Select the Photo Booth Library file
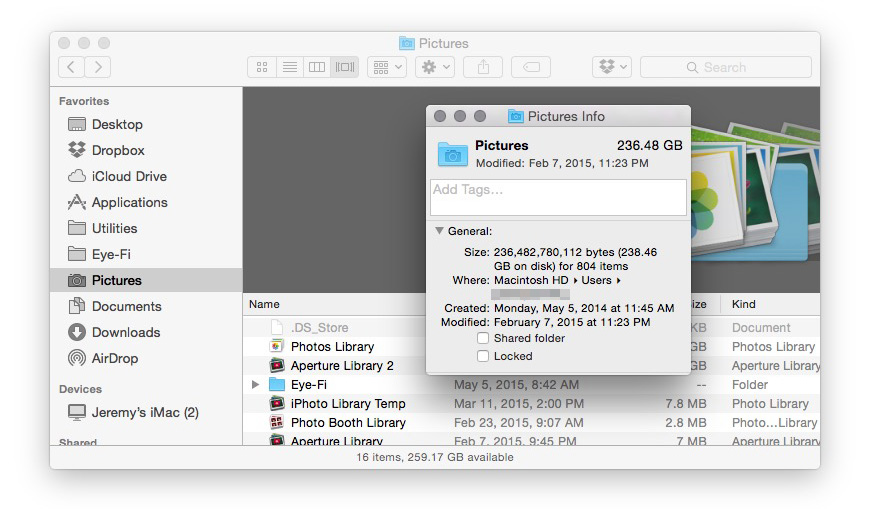Screen dimensions: 893x509 click(348, 422)
